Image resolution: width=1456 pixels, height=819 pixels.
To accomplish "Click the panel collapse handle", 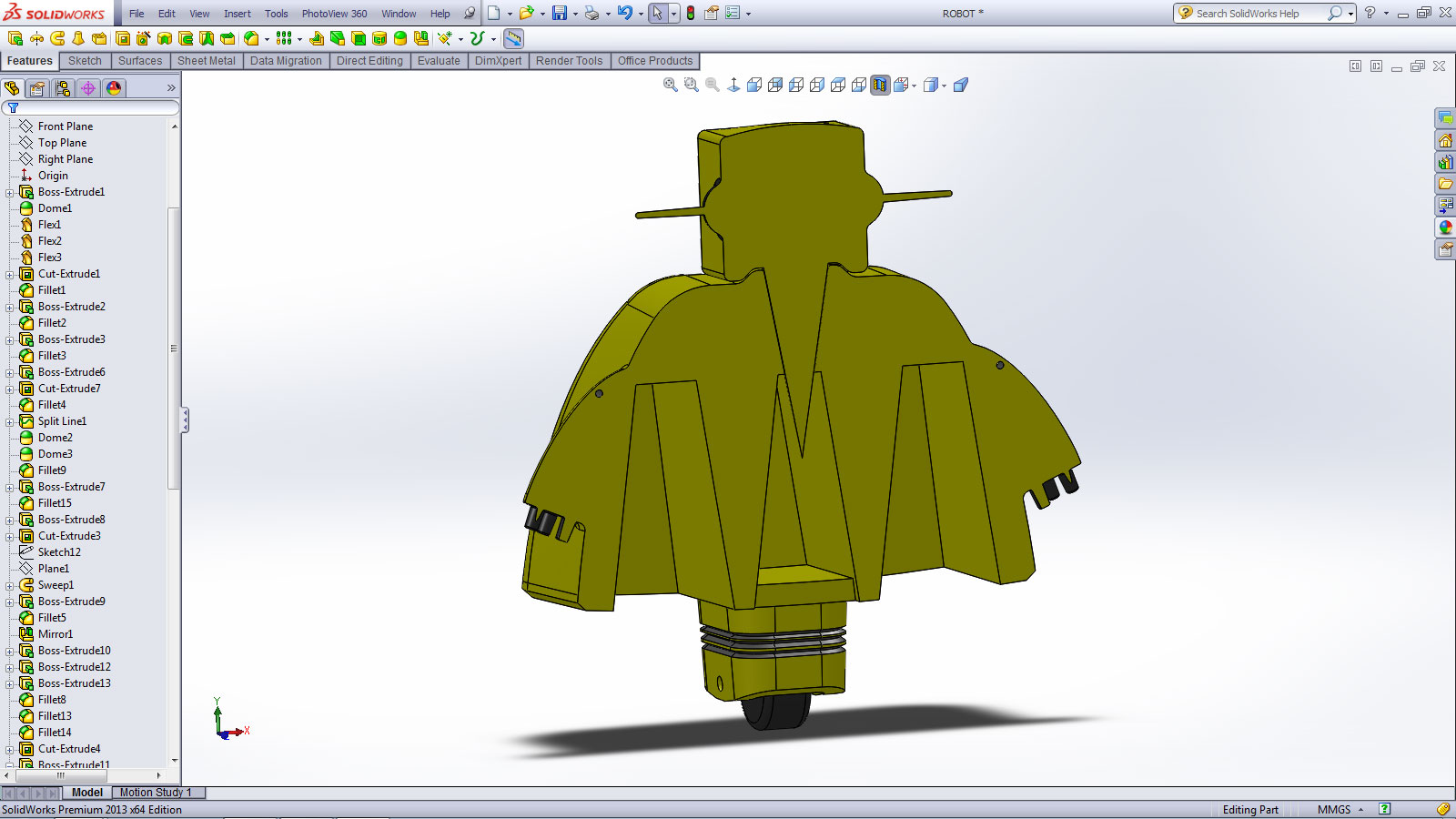I will [186, 420].
